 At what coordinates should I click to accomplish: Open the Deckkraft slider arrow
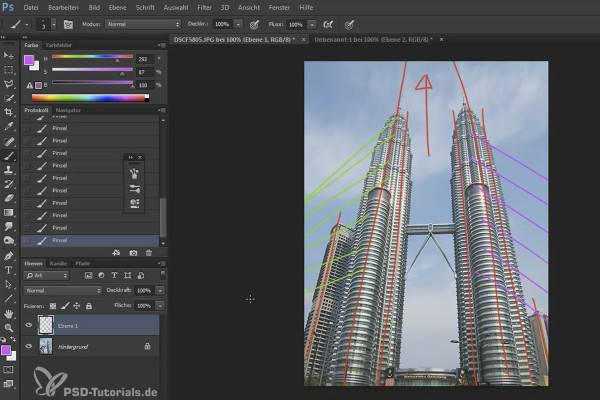click(160, 291)
